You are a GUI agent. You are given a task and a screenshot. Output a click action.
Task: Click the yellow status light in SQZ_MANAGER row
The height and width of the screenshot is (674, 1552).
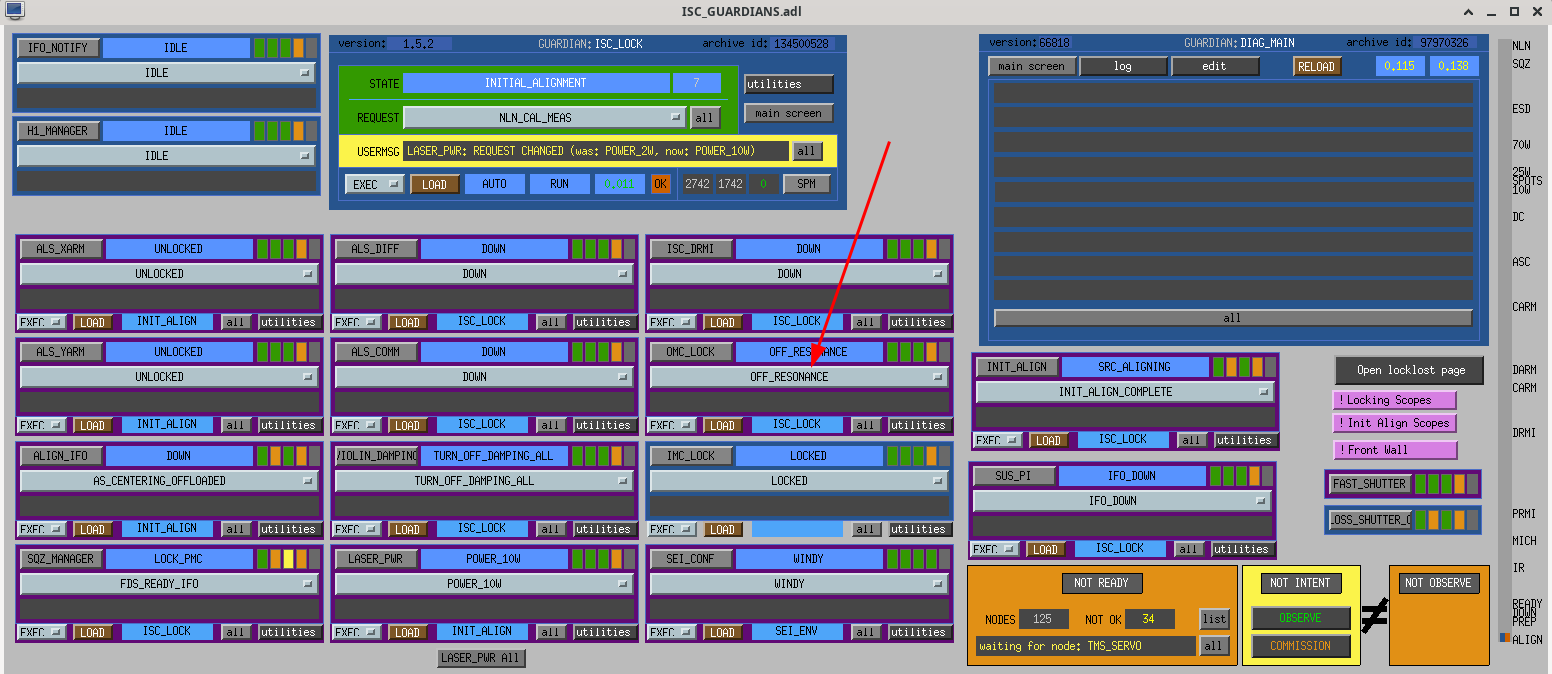click(x=288, y=559)
